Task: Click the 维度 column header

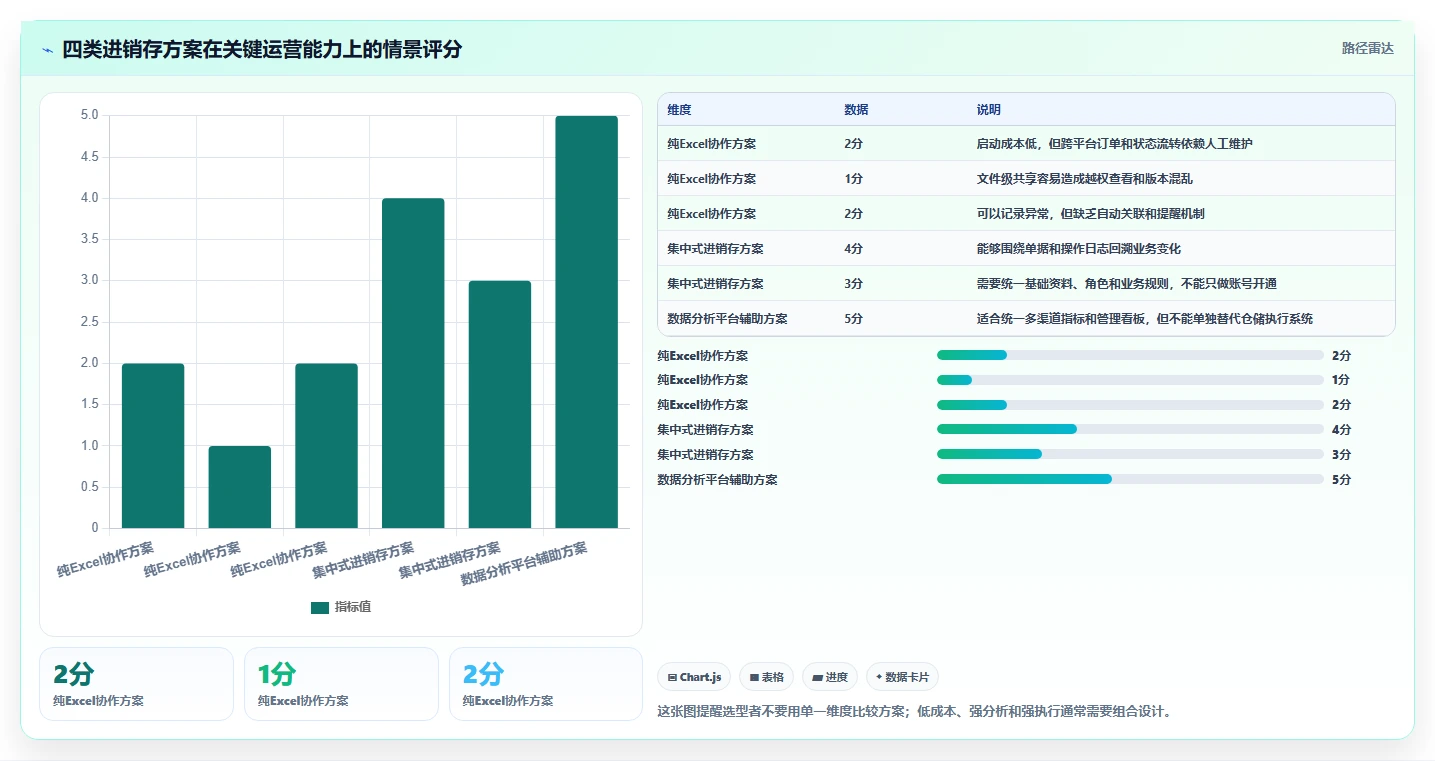Action: click(679, 110)
